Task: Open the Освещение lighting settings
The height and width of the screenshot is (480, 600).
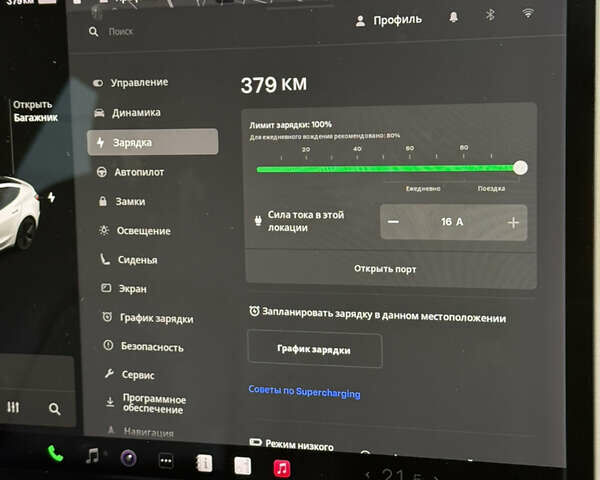Action: [x=135, y=231]
